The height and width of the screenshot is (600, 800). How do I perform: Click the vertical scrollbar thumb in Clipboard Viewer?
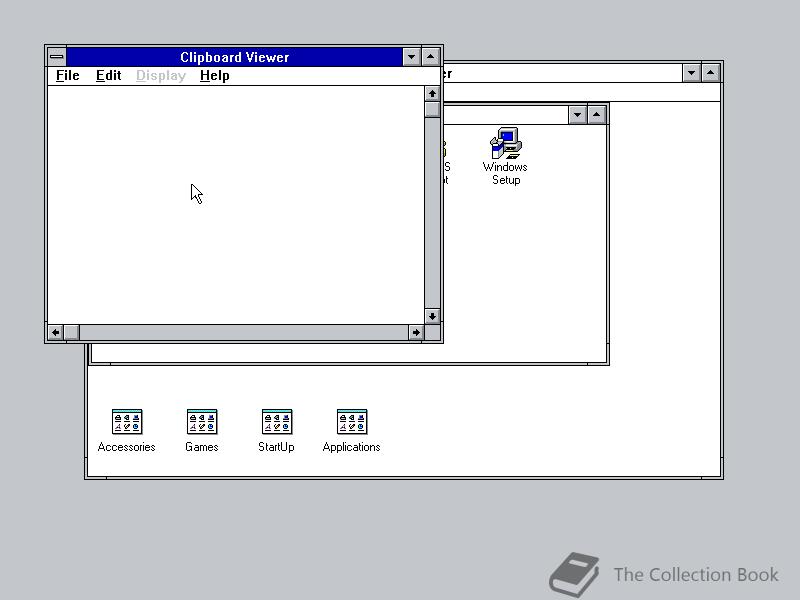(432, 110)
